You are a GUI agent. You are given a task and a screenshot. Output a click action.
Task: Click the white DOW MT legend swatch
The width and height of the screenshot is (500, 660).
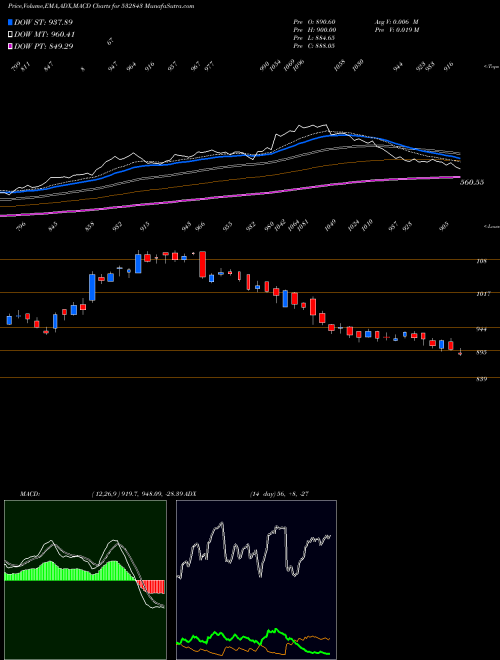[x=11, y=35]
